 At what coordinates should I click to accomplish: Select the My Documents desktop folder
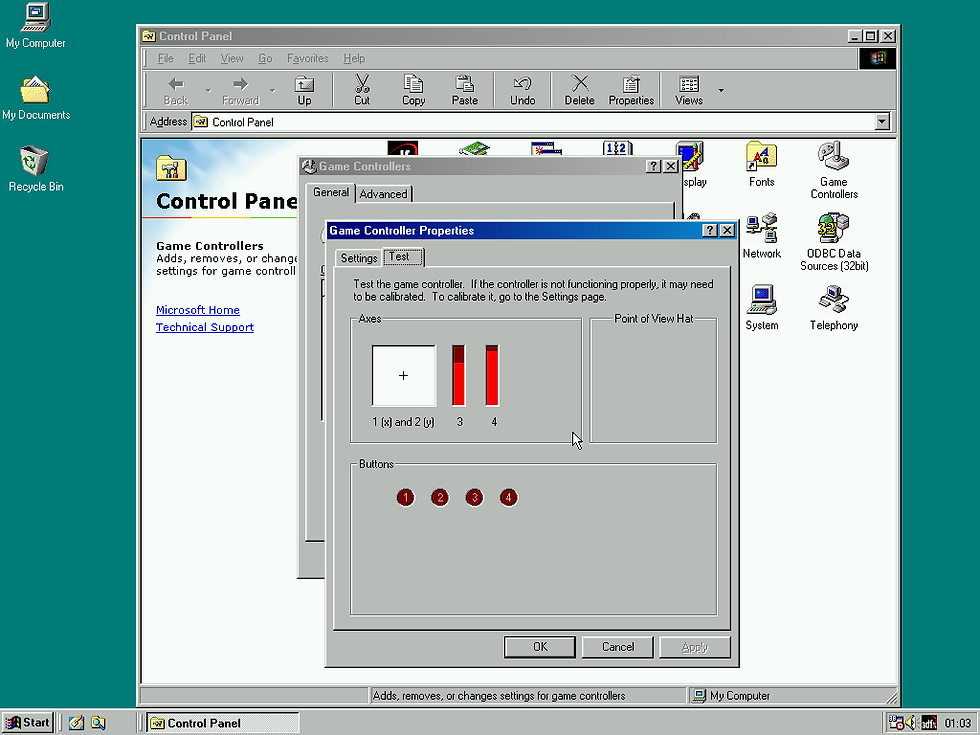[x=36, y=98]
